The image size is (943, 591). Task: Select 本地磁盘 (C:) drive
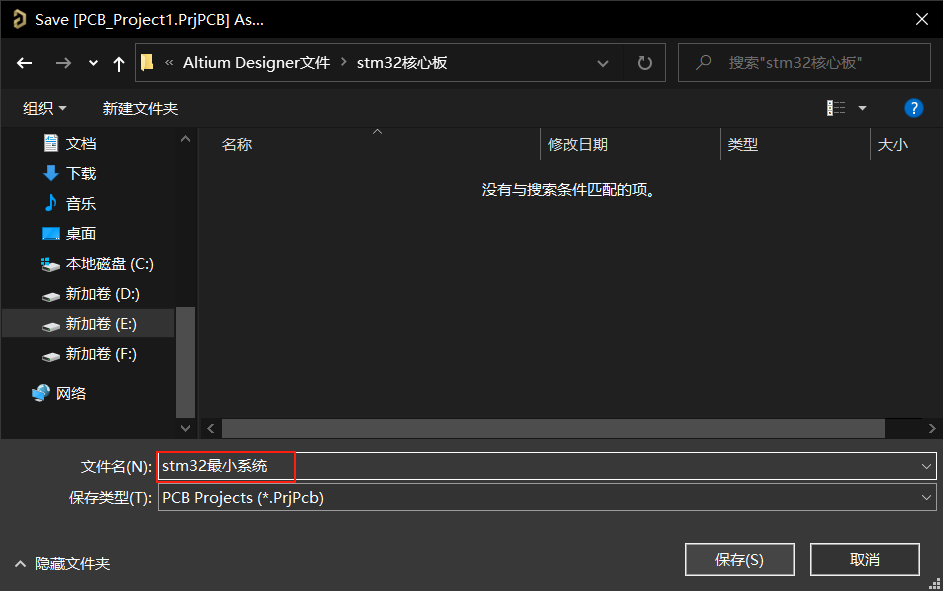coord(109,264)
